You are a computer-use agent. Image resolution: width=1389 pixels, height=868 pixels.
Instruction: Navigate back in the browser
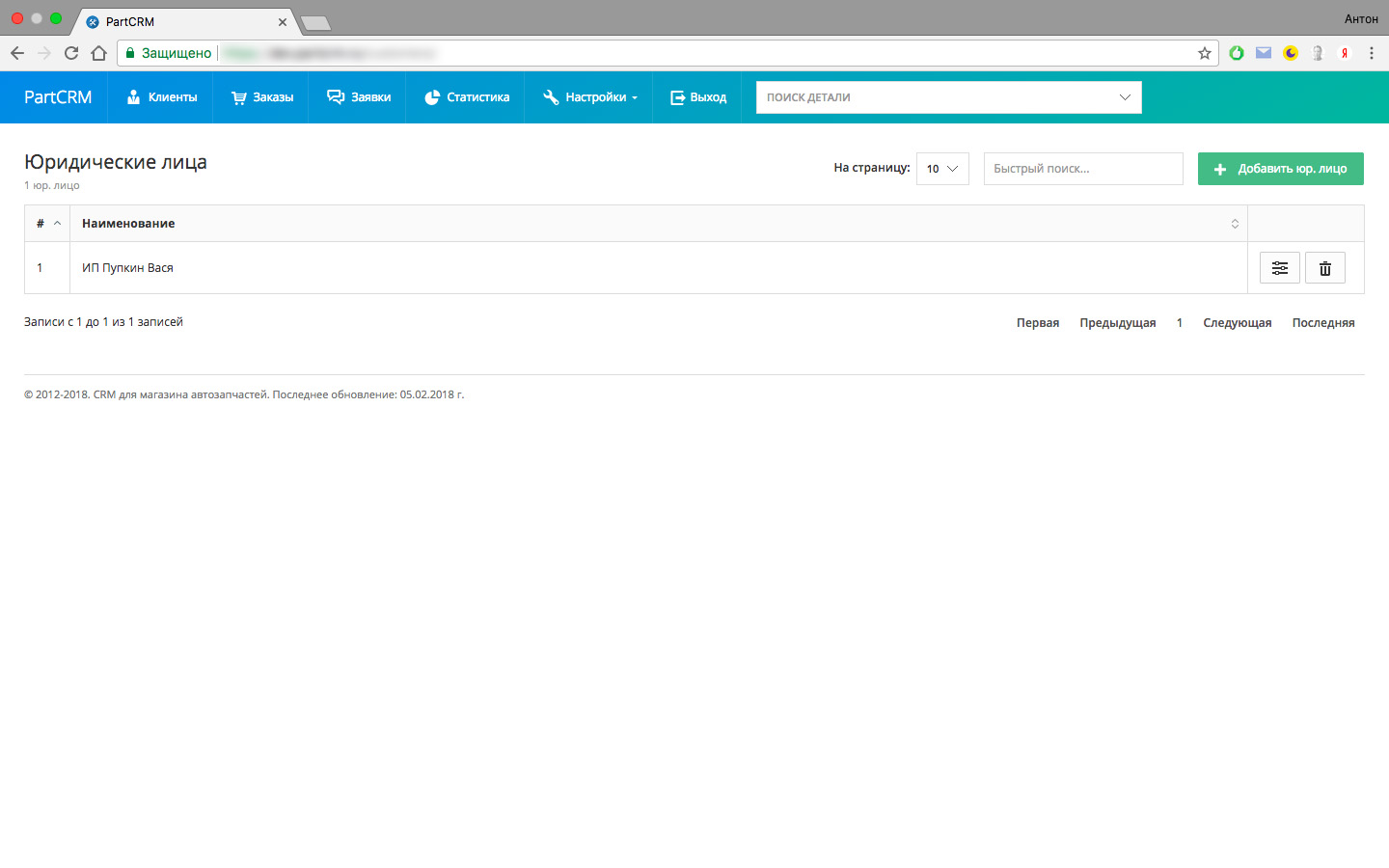17,53
